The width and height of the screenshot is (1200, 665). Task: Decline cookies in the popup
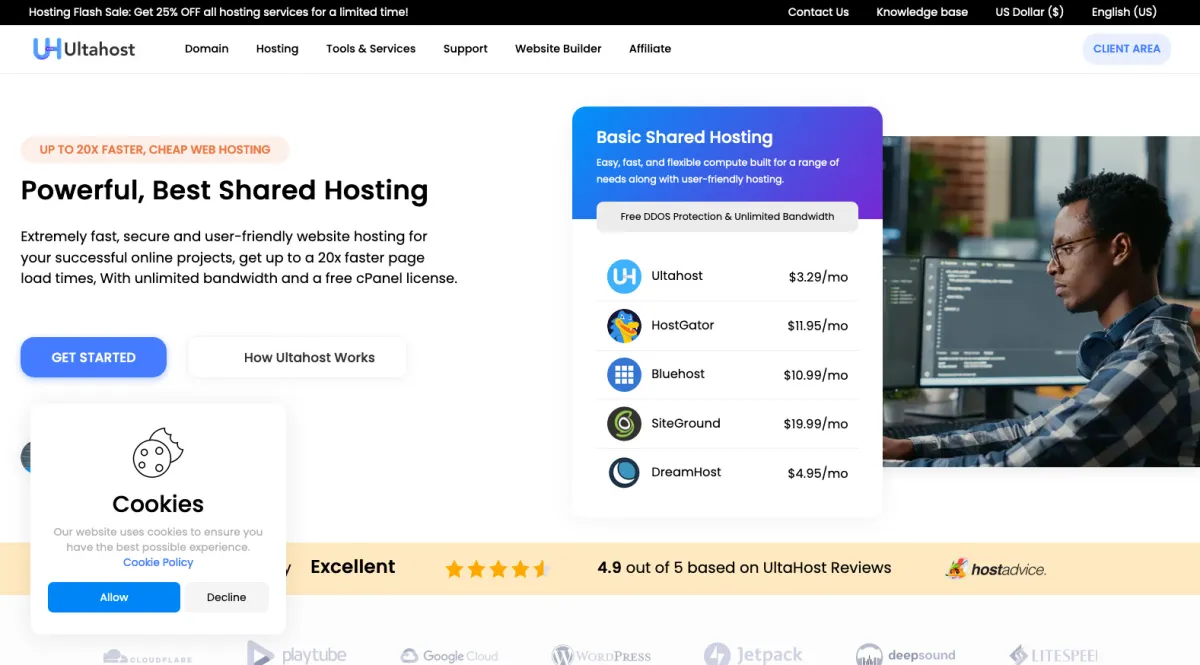pyautogui.click(x=227, y=597)
